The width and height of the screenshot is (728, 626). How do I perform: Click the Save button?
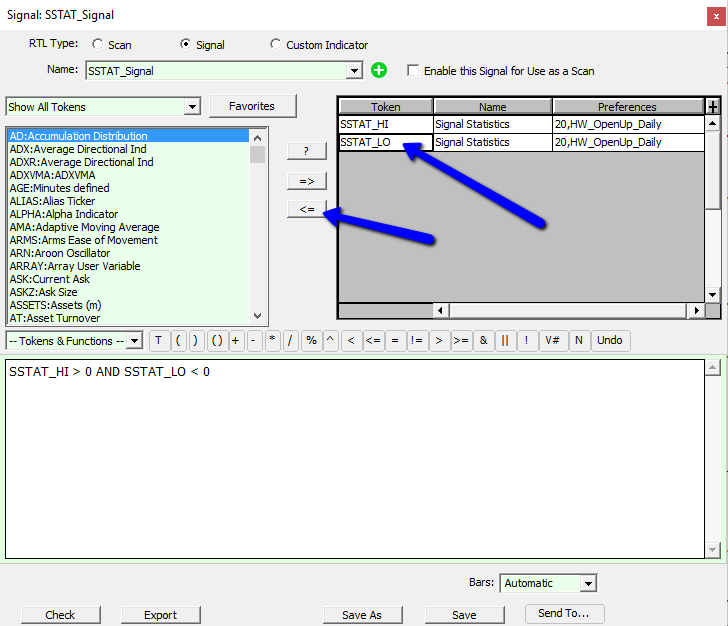464,615
